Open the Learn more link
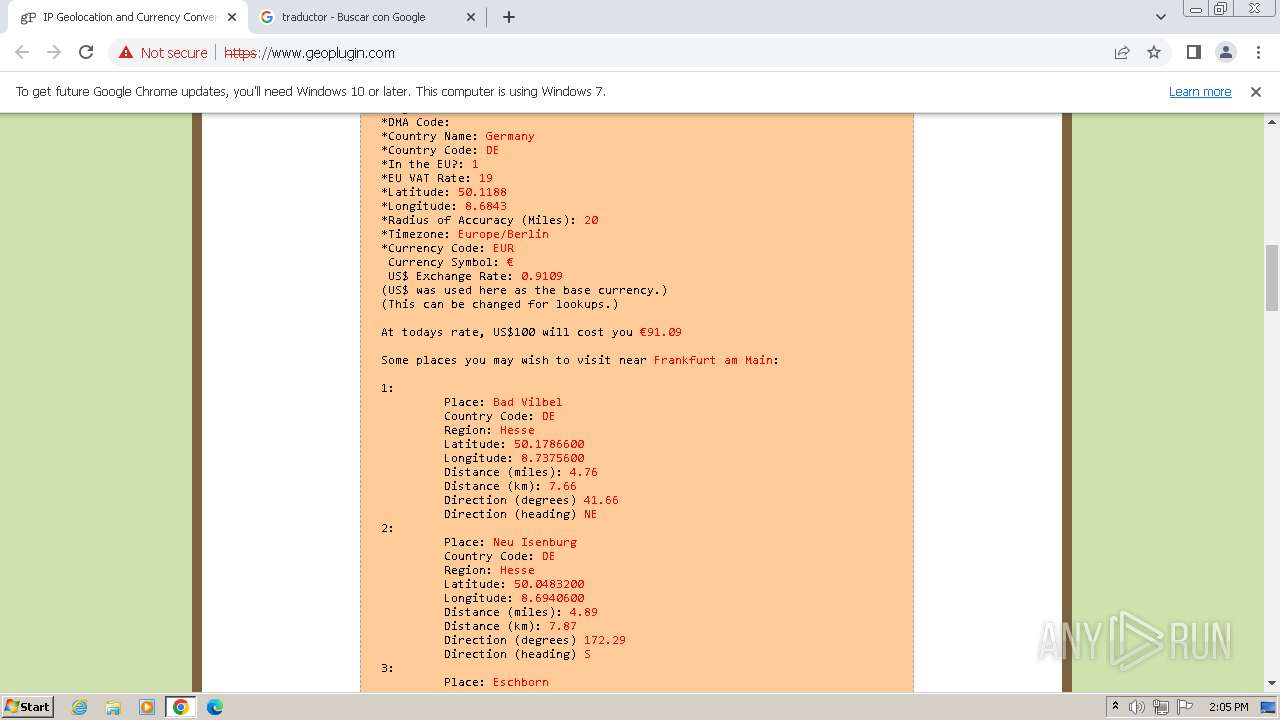This screenshot has width=1280, height=720. pyautogui.click(x=1200, y=92)
